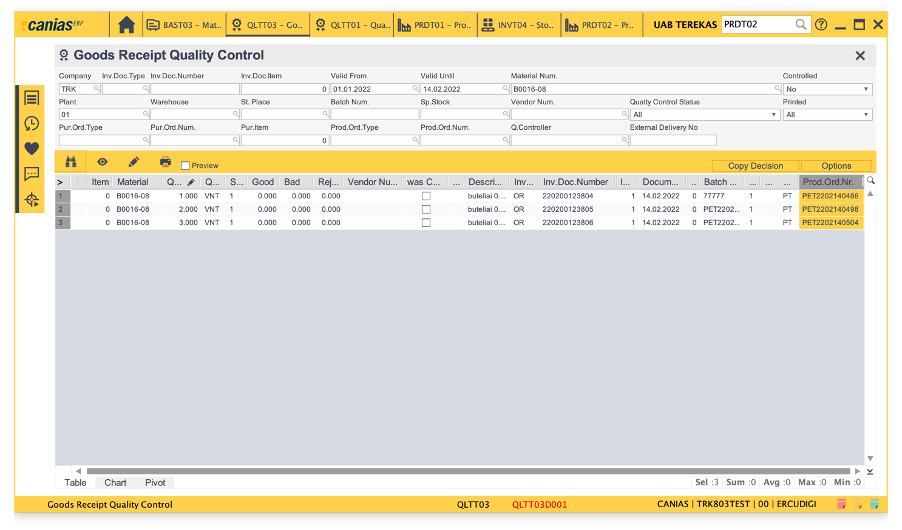Click the pencil edit icon in toolbar

(x=133, y=162)
